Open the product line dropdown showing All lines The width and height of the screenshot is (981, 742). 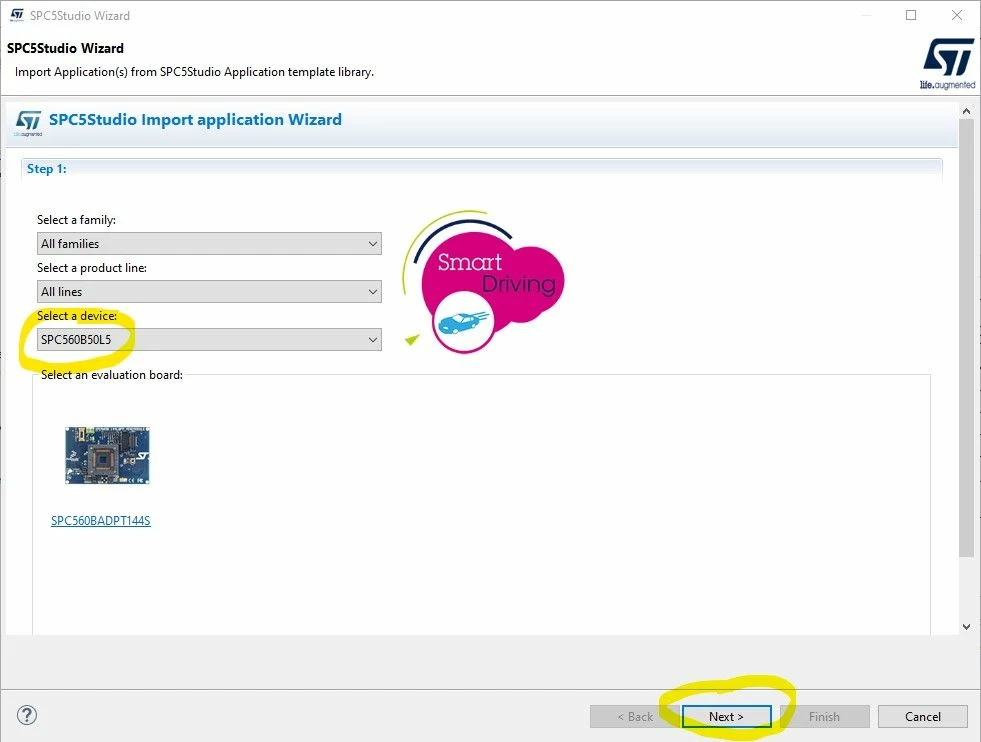point(209,292)
